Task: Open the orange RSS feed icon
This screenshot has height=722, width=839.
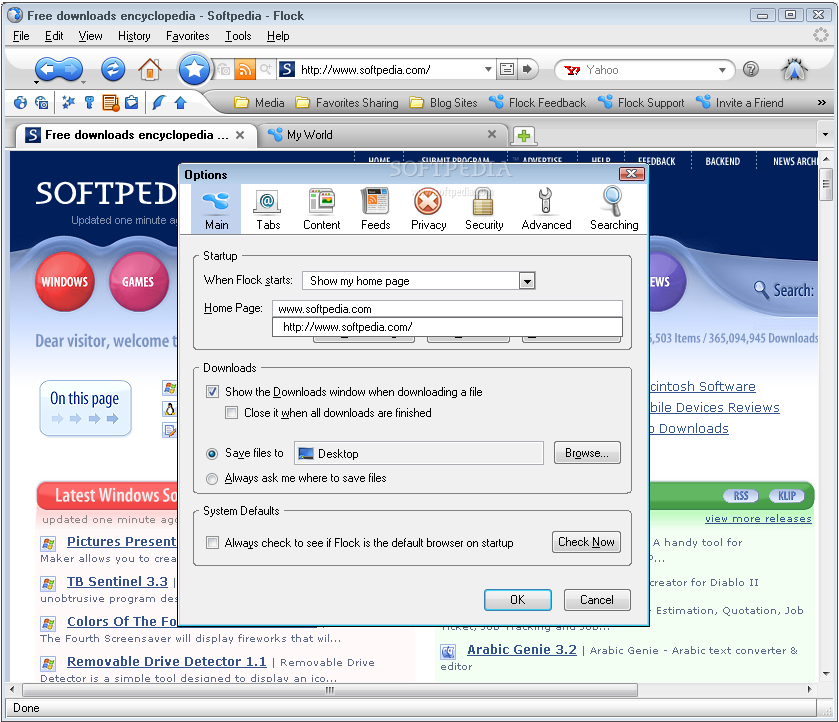Action: coord(245,70)
